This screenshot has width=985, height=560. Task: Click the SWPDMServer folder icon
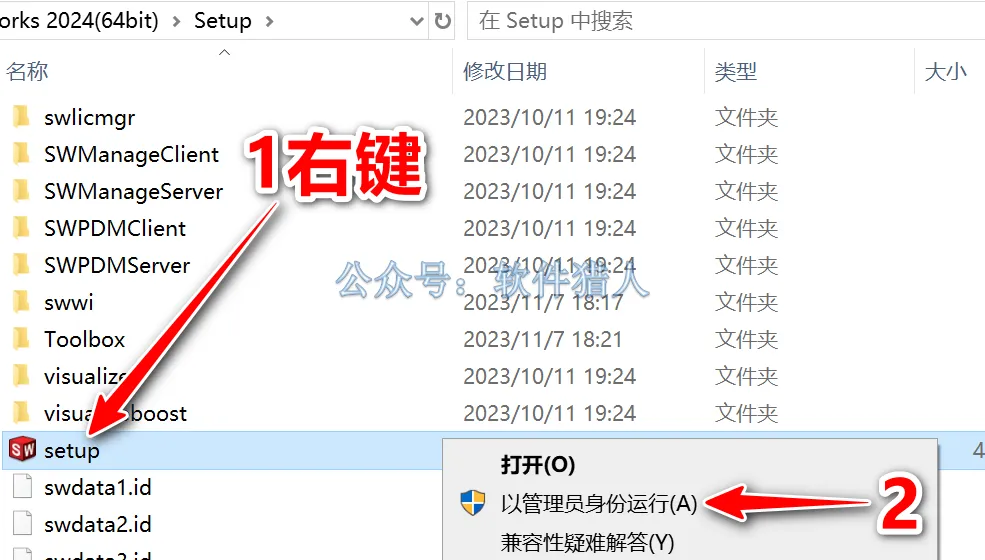click(21, 265)
